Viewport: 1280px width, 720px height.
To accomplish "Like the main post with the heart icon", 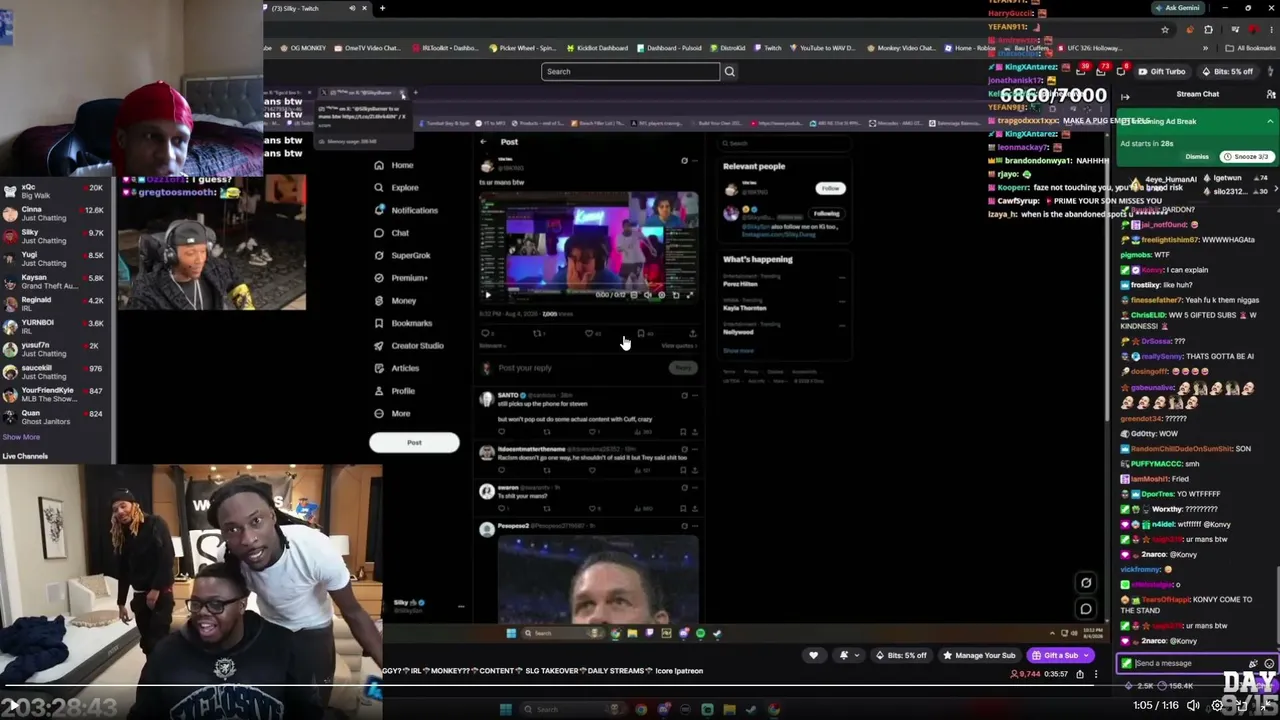I will (x=589, y=333).
